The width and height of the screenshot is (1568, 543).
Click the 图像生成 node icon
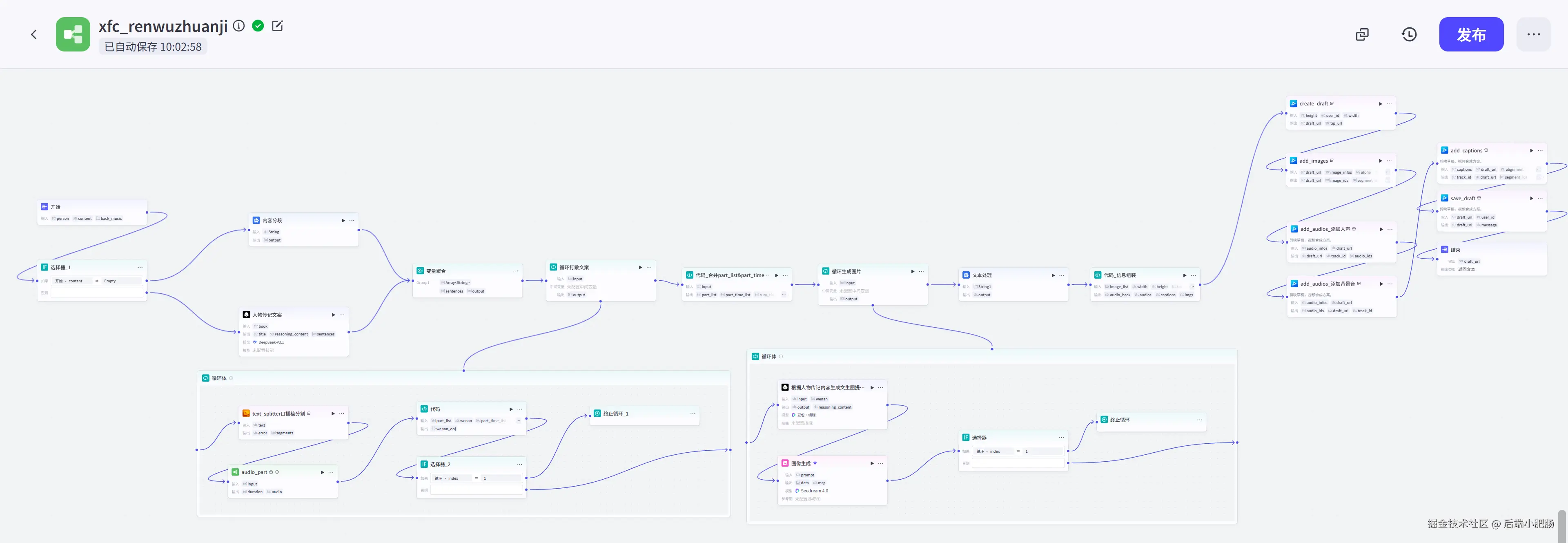click(785, 463)
